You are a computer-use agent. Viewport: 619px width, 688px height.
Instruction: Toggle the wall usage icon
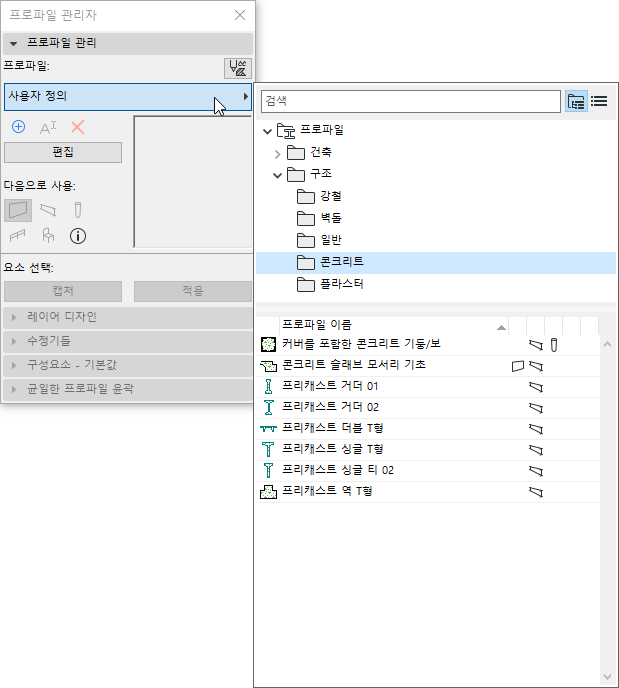coord(18,210)
